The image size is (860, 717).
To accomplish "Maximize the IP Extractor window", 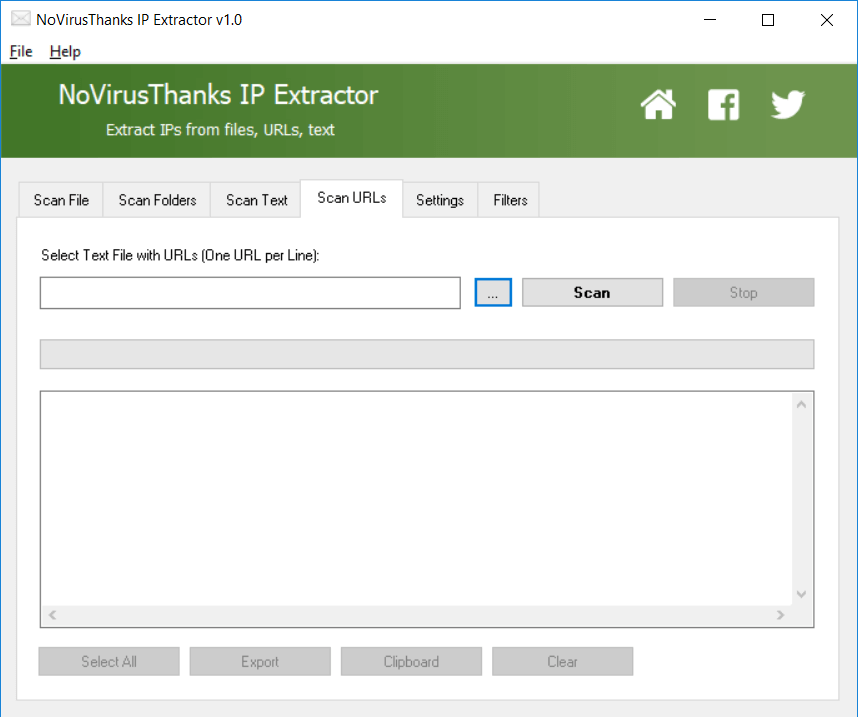I will [x=768, y=20].
